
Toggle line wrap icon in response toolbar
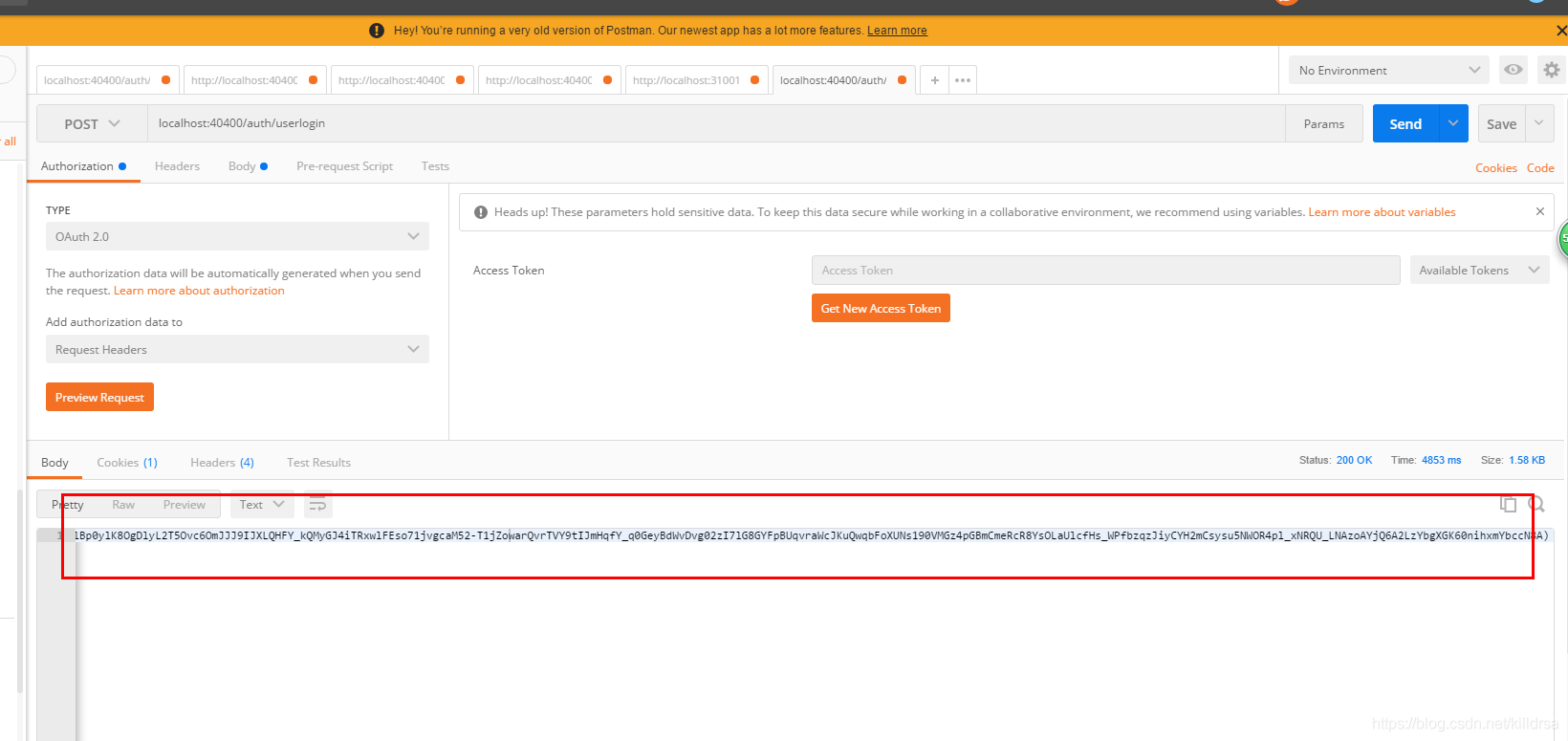coord(317,505)
